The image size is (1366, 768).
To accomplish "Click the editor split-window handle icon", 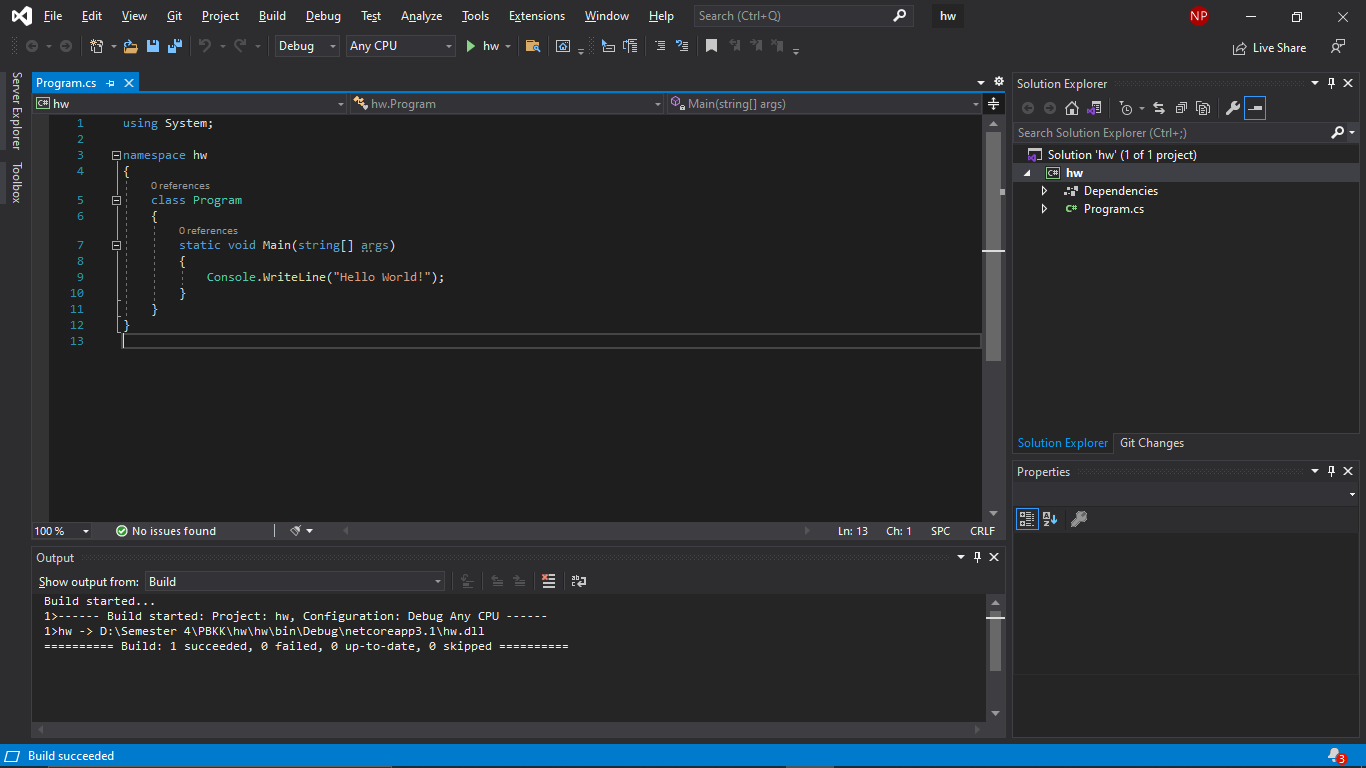I will tap(993, 103).
